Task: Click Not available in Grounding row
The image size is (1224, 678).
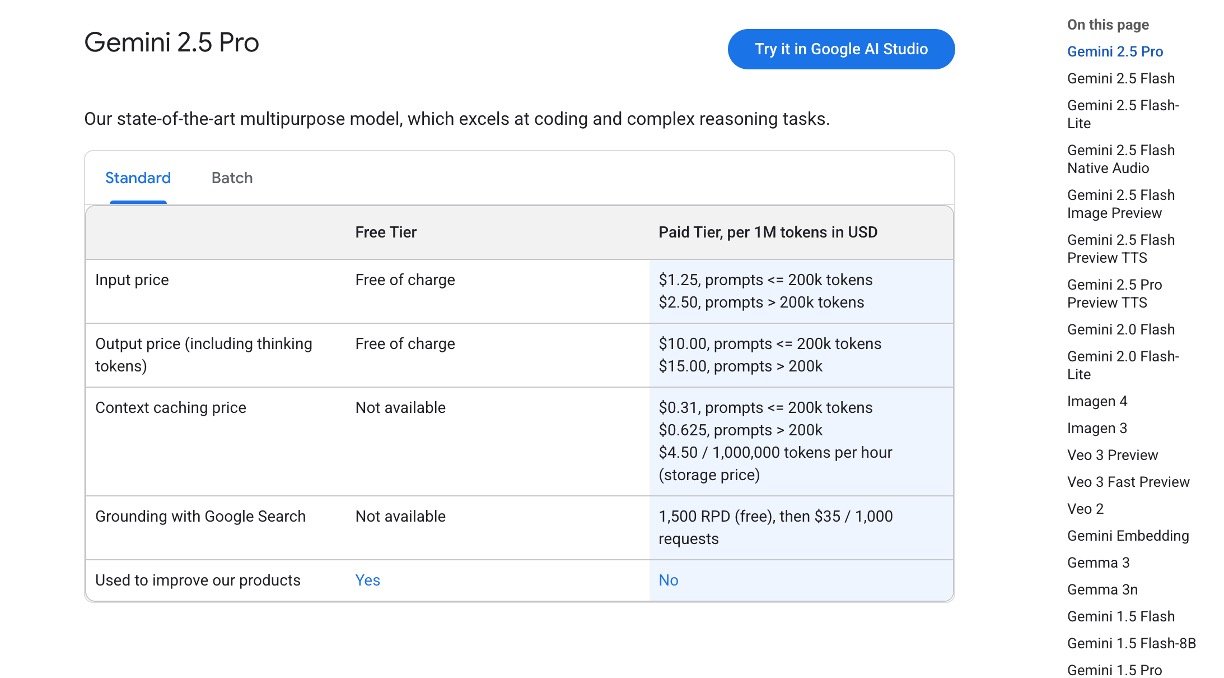Action: tap(400, 517)
